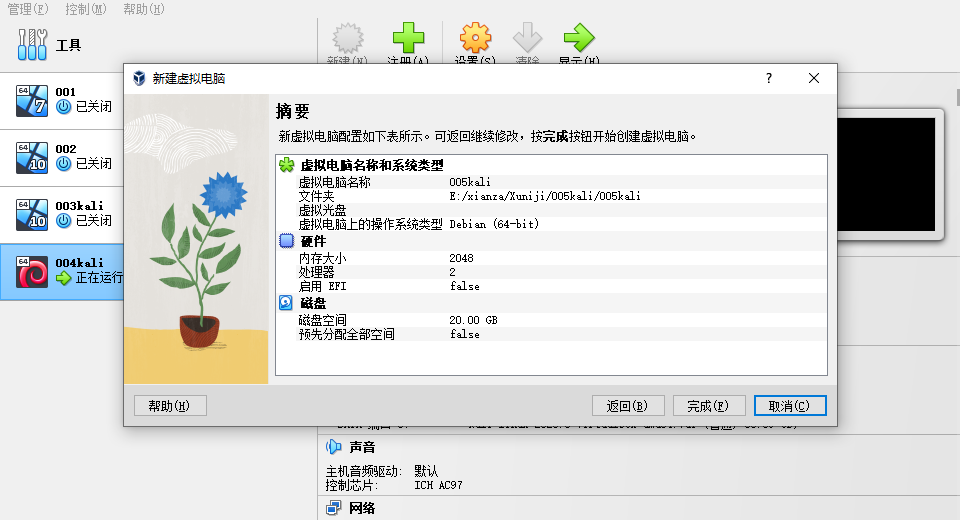Select the 004kali virtual machine icon
The width and height of the screenshot is (960, 520).
(x=32, y=271)
